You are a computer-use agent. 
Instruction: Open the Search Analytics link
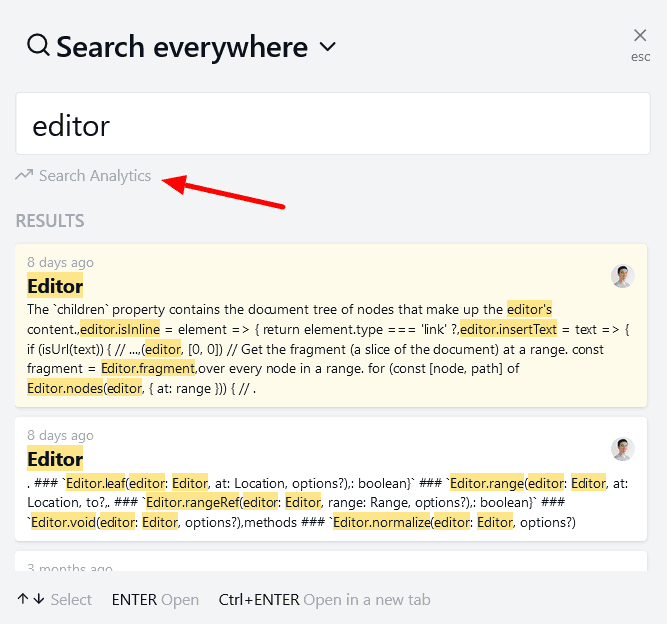[95, 176]
